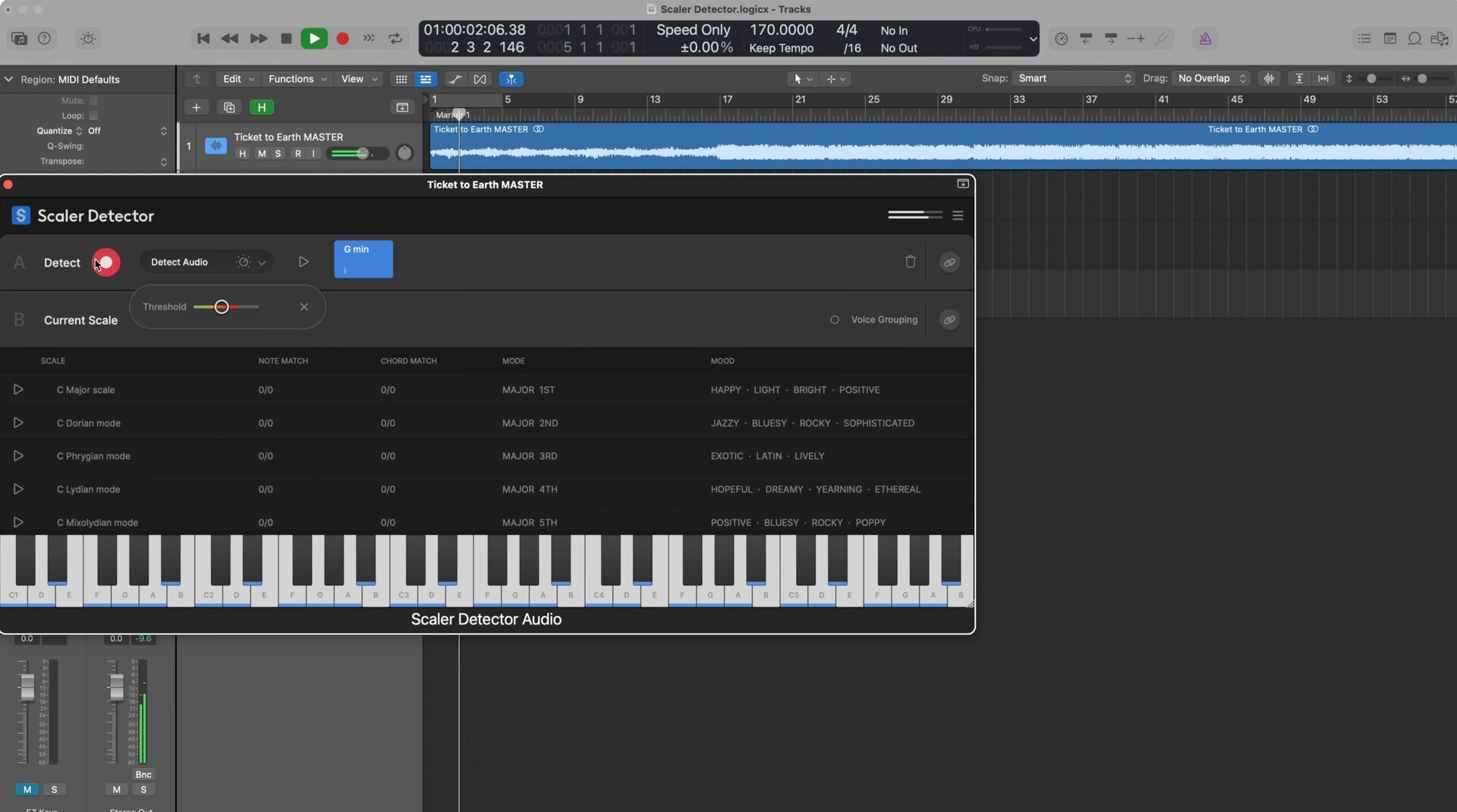
Task: Click the record button in transport bar
Action: tap(342, 39)
